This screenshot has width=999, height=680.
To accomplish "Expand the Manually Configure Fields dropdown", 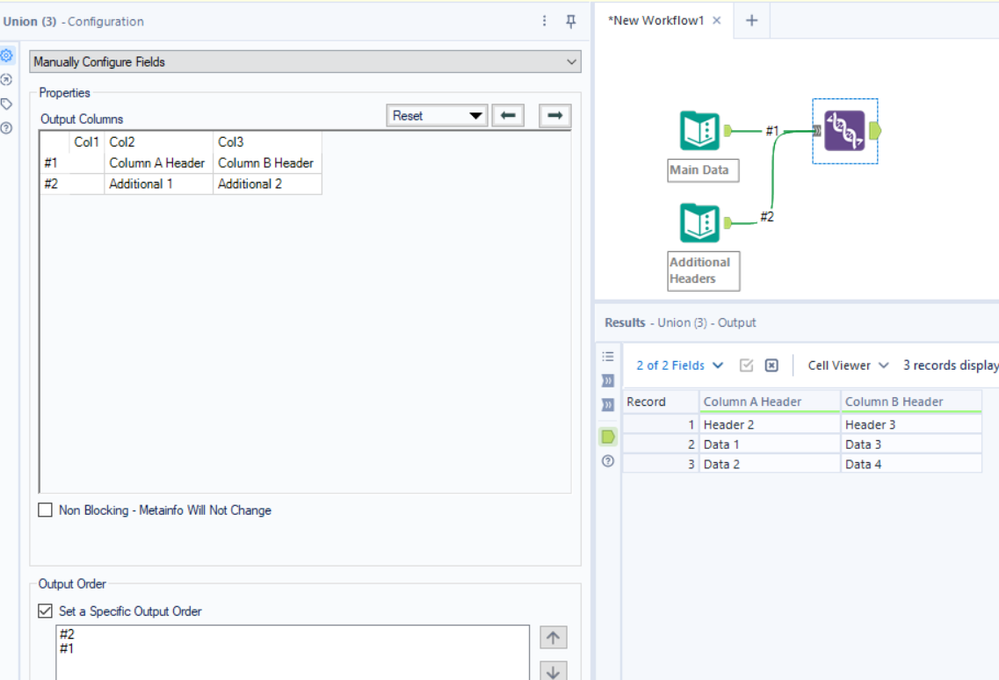I will pos(305,62).
